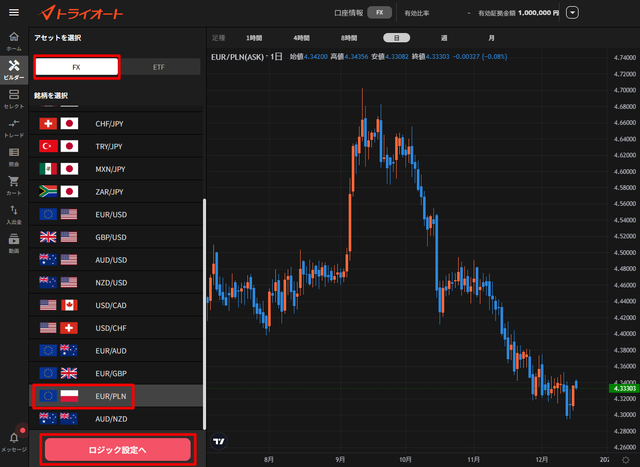The width and height of the screenshot is (640, 467).
Task: Open the セレクト sidebar section
Action: [14, 99]
